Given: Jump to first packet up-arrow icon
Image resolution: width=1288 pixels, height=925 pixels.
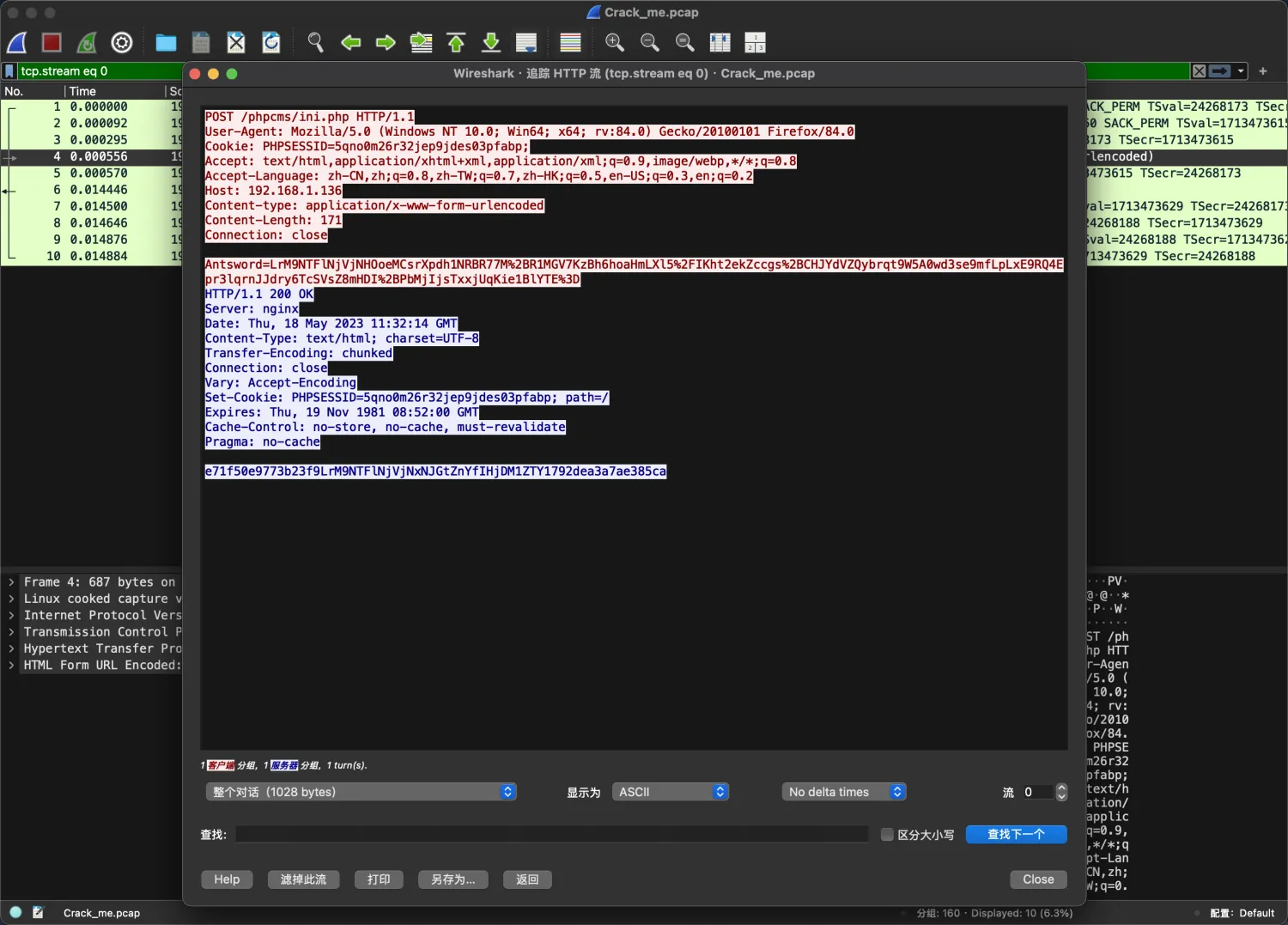Looking at the screenshot, I should click(456, 42).
